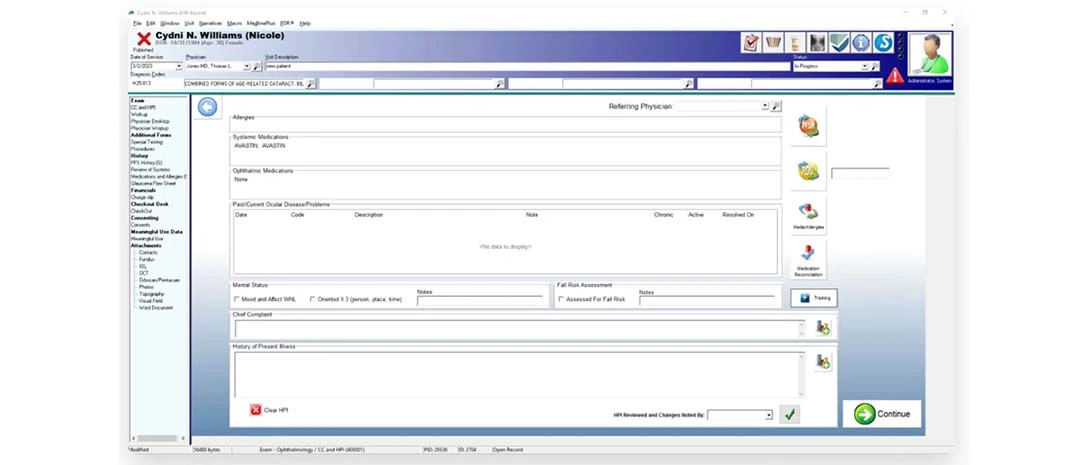Open the Help menu

[306, 23]
